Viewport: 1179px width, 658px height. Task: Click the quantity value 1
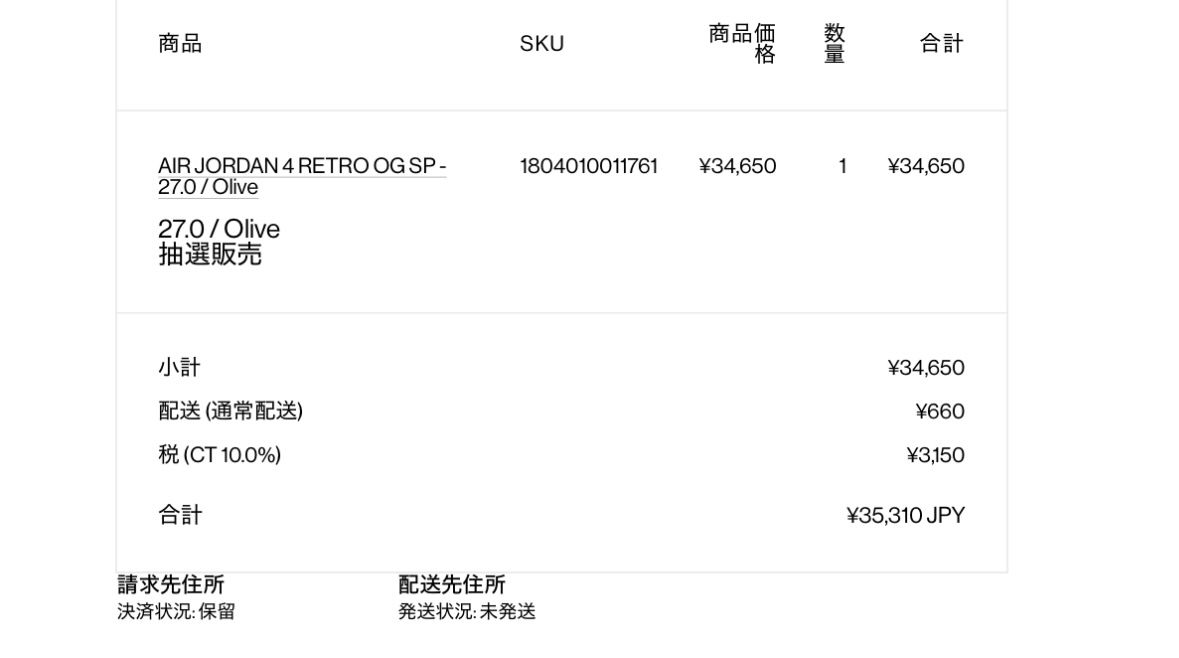[842, 166]
